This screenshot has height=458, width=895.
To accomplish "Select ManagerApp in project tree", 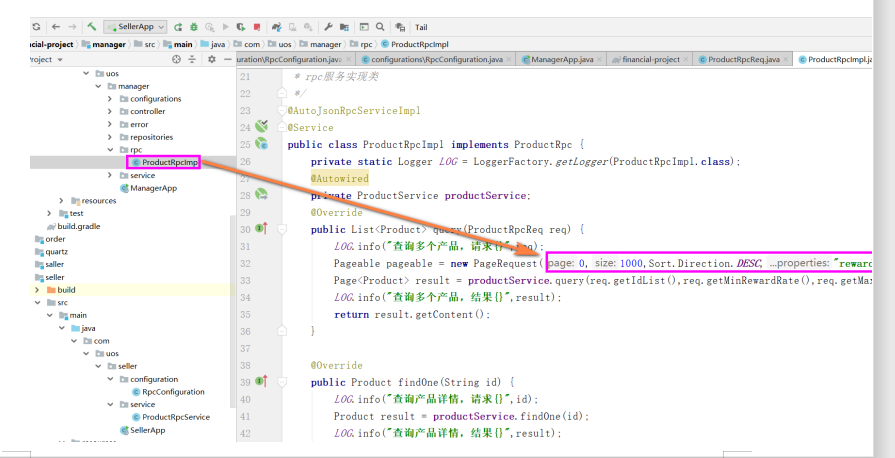I will [148, 188].
